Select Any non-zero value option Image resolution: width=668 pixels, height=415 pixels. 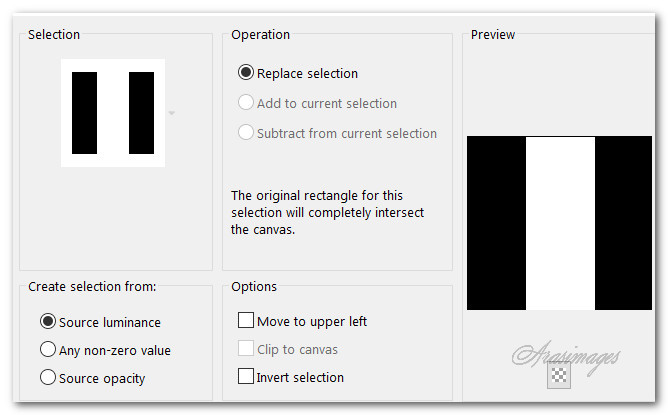(x=47, y=350)
